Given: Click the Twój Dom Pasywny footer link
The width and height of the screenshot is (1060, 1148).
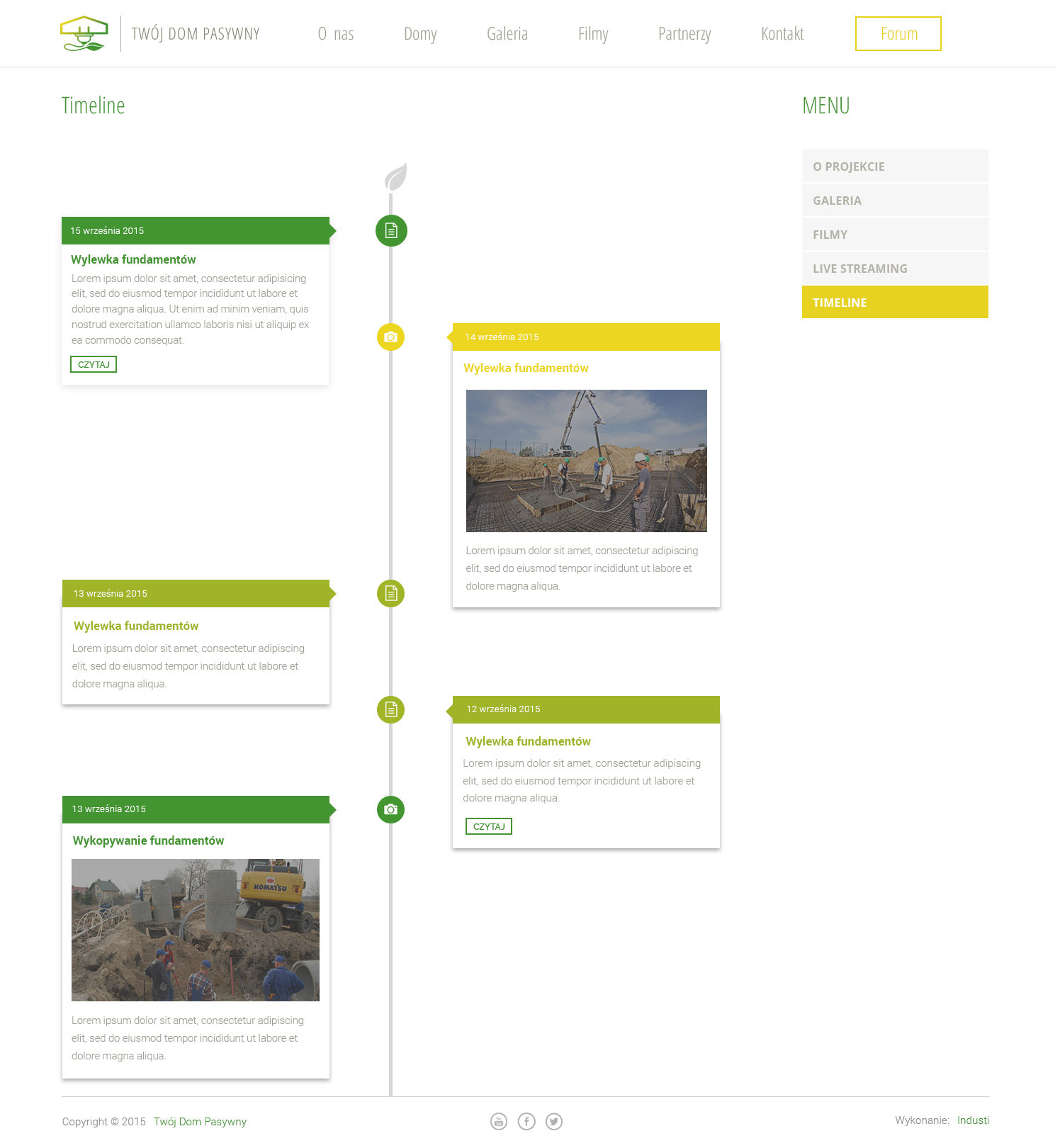Looking at the screenshot, I should point(201,1122).
